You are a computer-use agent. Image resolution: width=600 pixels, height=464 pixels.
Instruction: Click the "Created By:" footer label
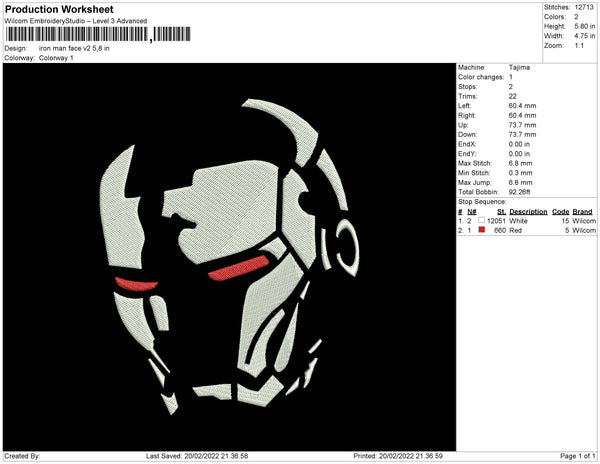click(x=22, y=456)
